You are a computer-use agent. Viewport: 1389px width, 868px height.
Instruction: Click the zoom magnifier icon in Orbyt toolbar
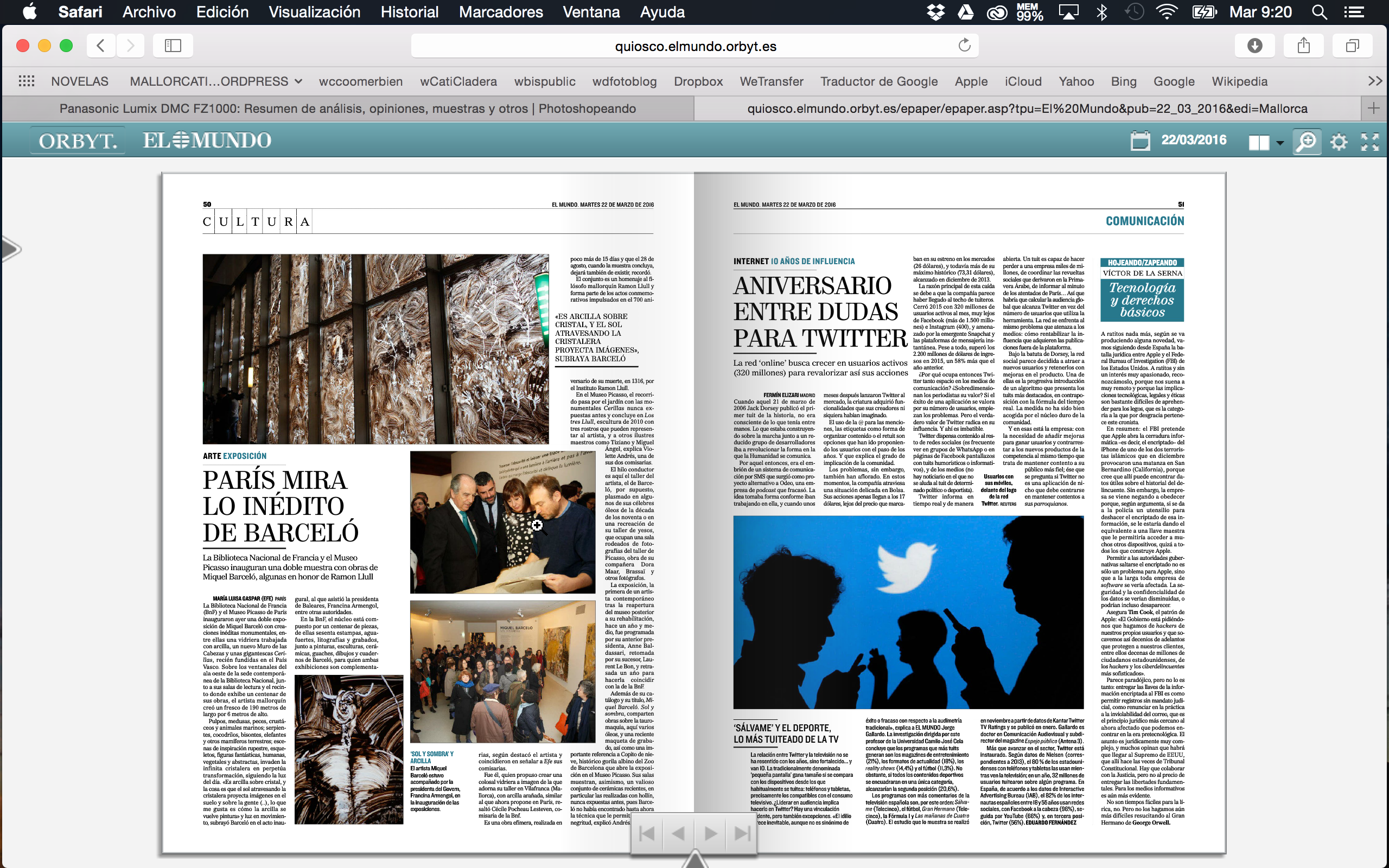coord(1307,141)
